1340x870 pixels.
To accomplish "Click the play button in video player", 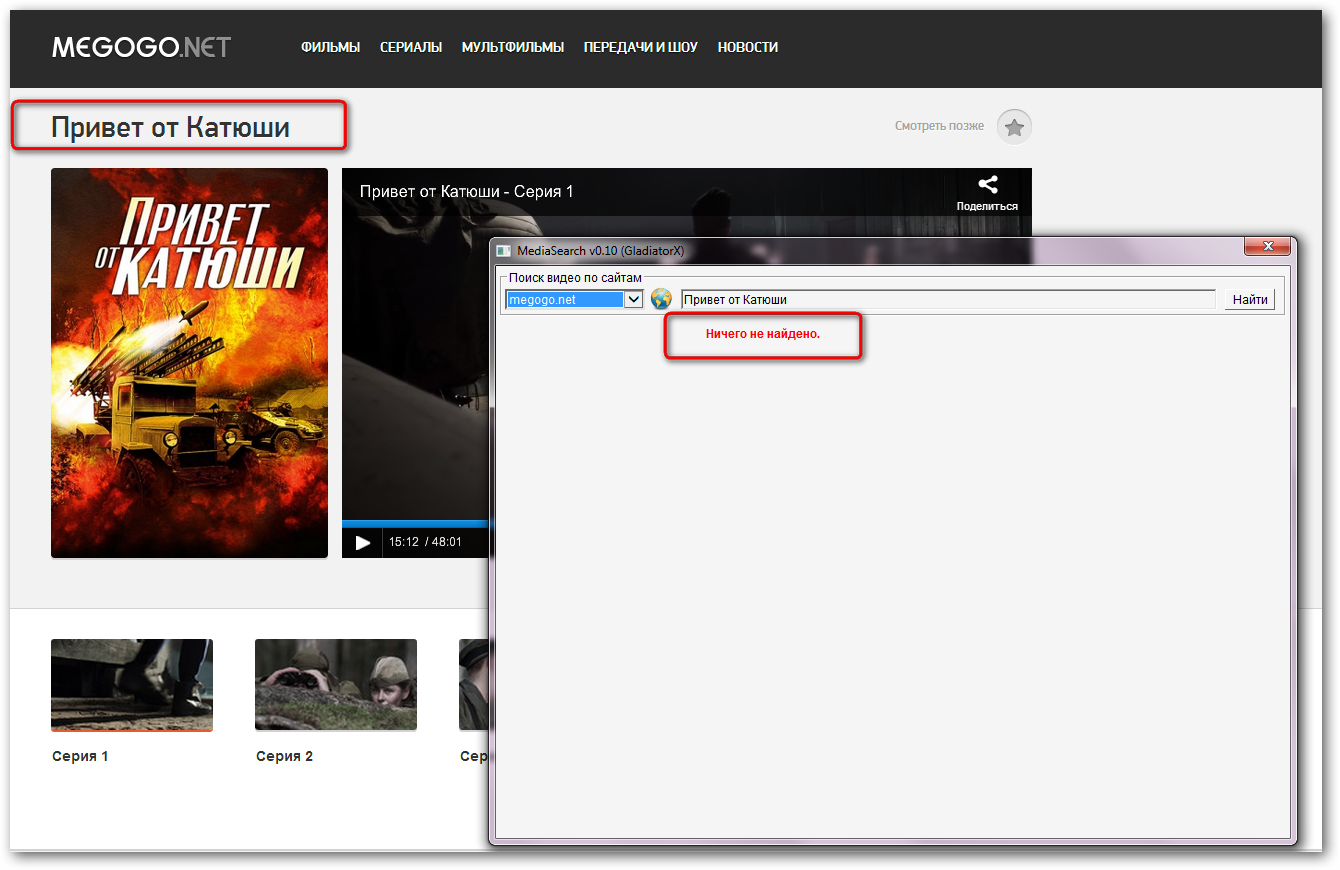I will [363, 542].
